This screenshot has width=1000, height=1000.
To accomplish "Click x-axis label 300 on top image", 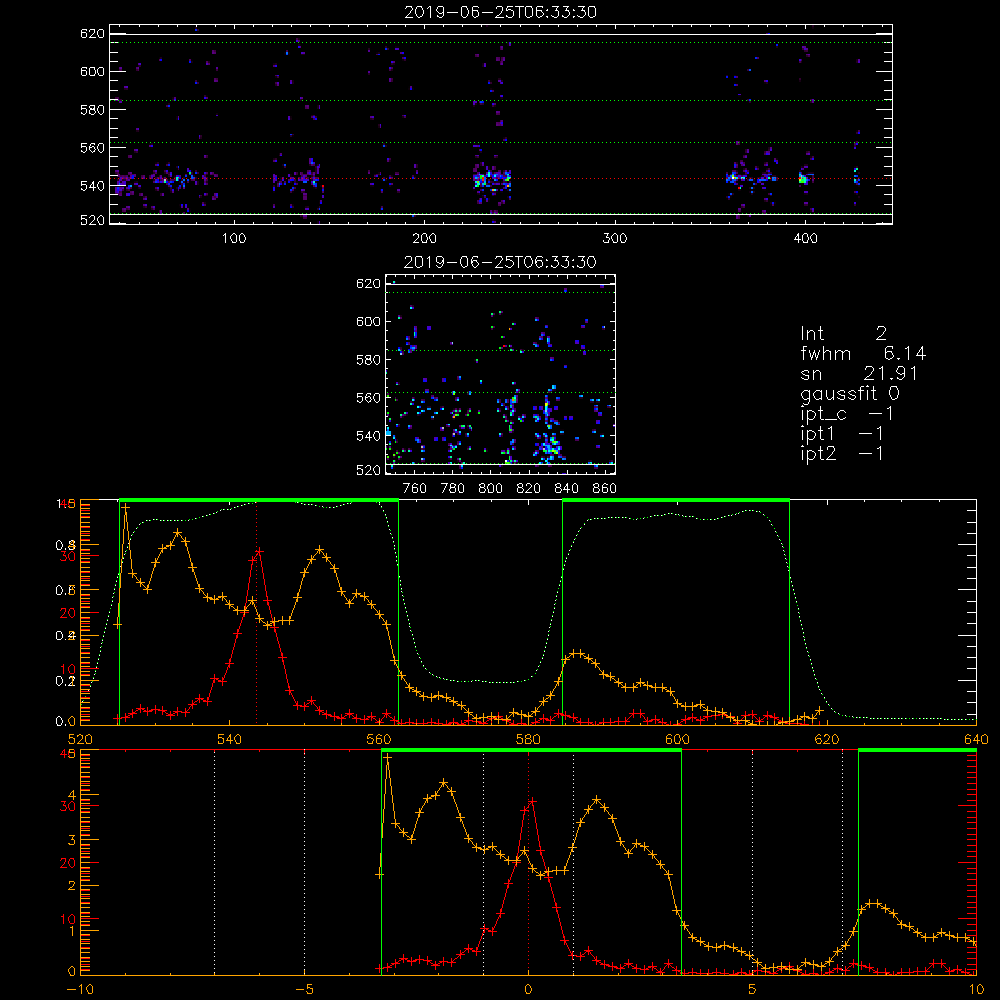I will pyautogui.click(x=615, y=238).
